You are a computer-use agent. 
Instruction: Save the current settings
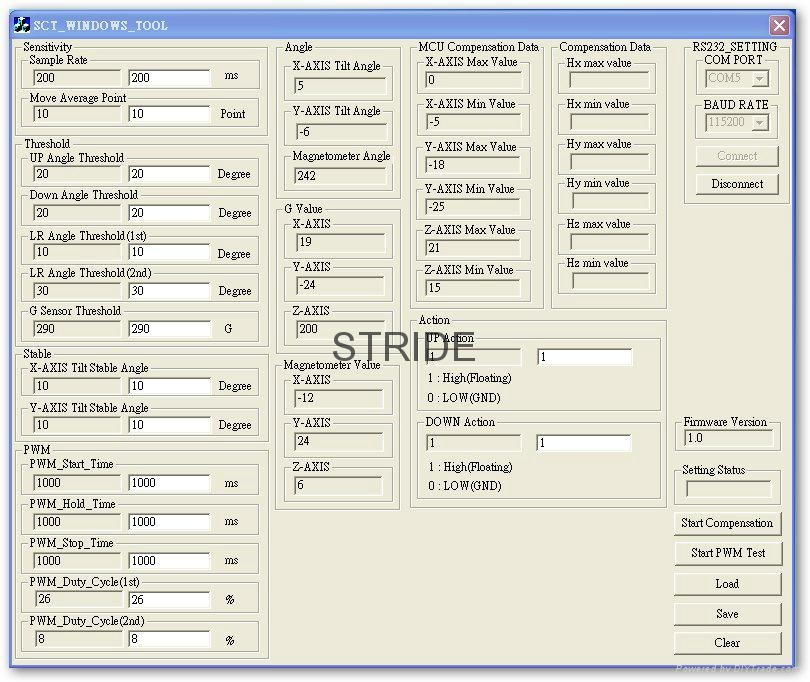(x=727, y=613)
